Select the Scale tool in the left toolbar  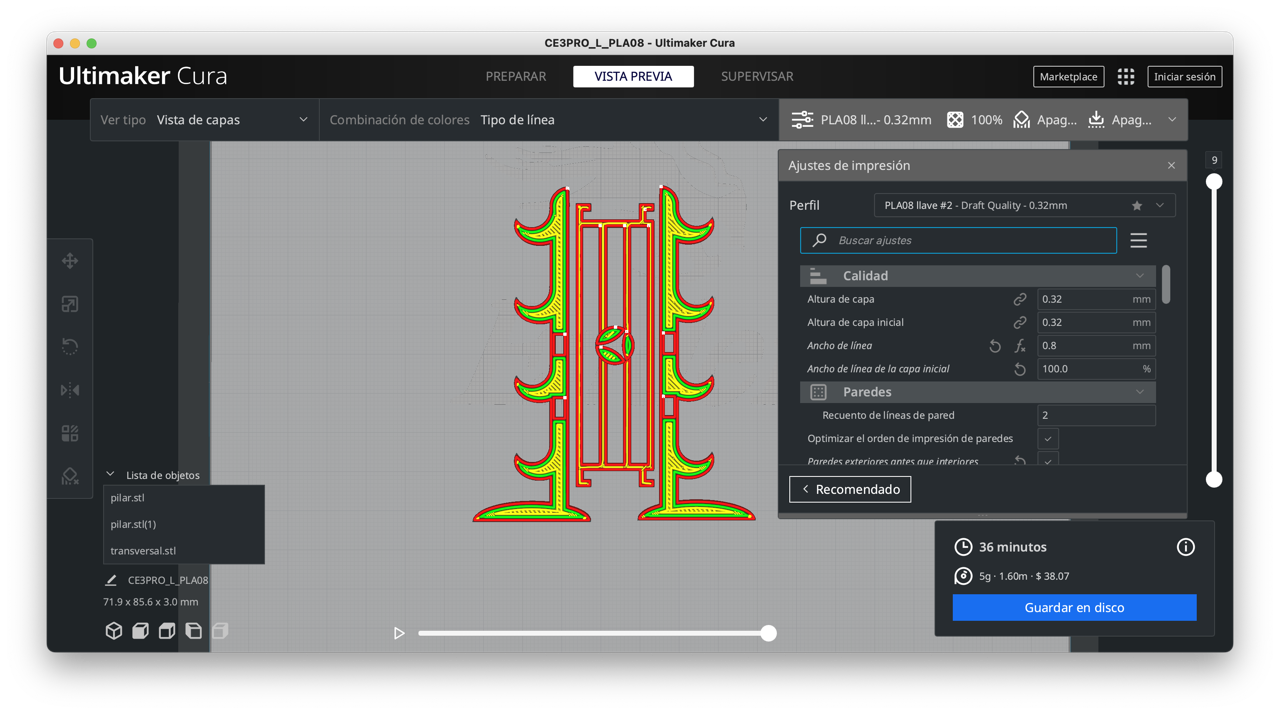(70, 304)
